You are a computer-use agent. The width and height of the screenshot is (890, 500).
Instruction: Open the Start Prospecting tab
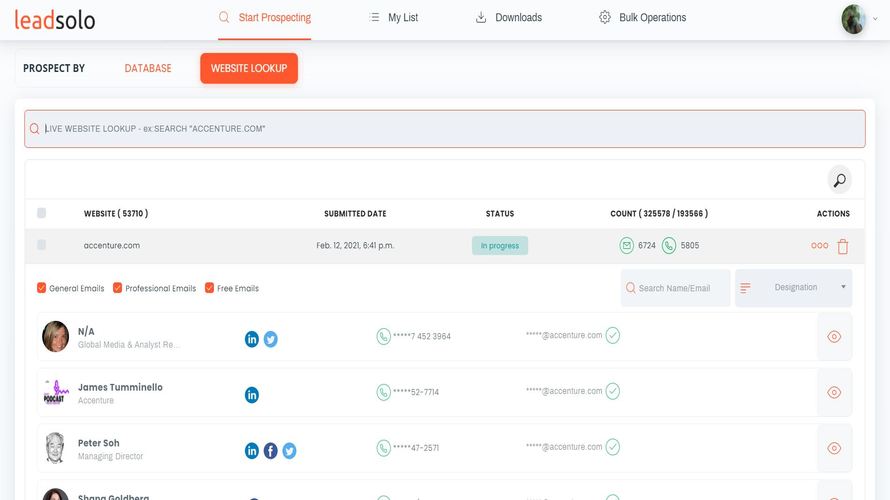click(x=265, y=18)
